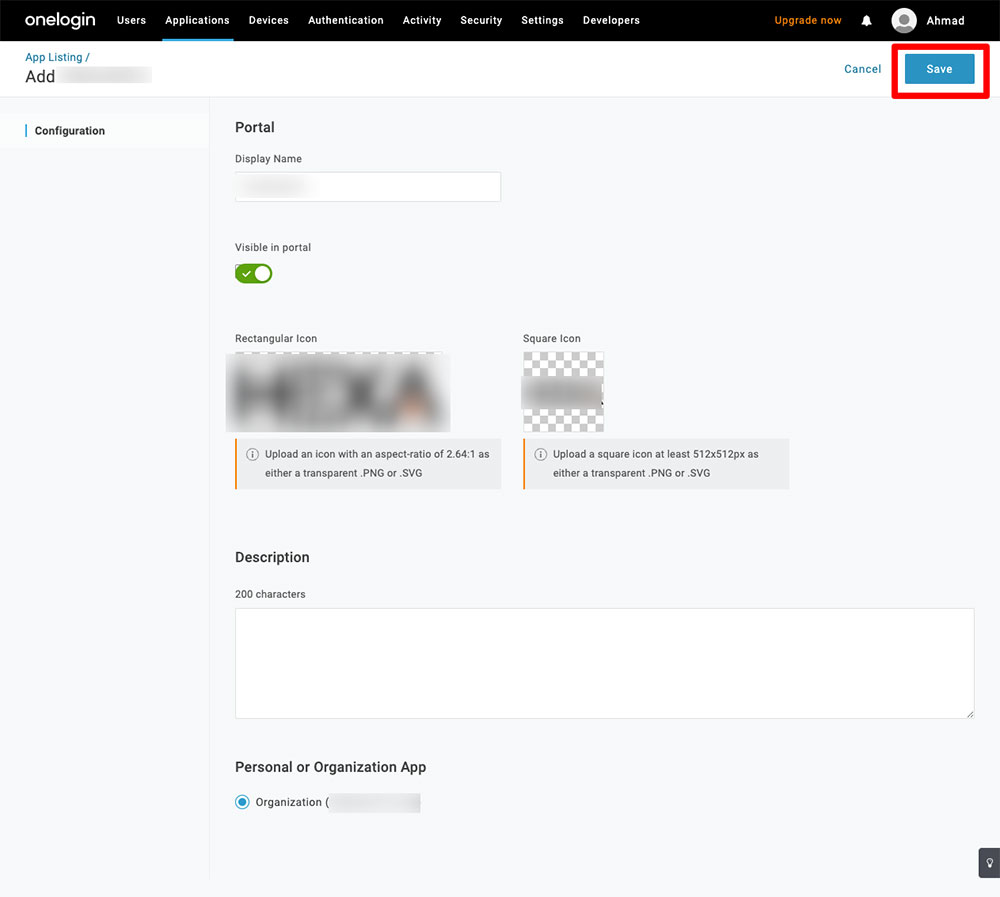Click the rectangular icon info symbol
Screen dimensions: 1000x897
pyautogui.click(x=252, y=455)
